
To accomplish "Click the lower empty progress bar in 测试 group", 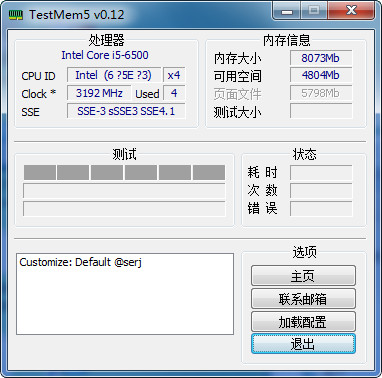I will 124,209.
